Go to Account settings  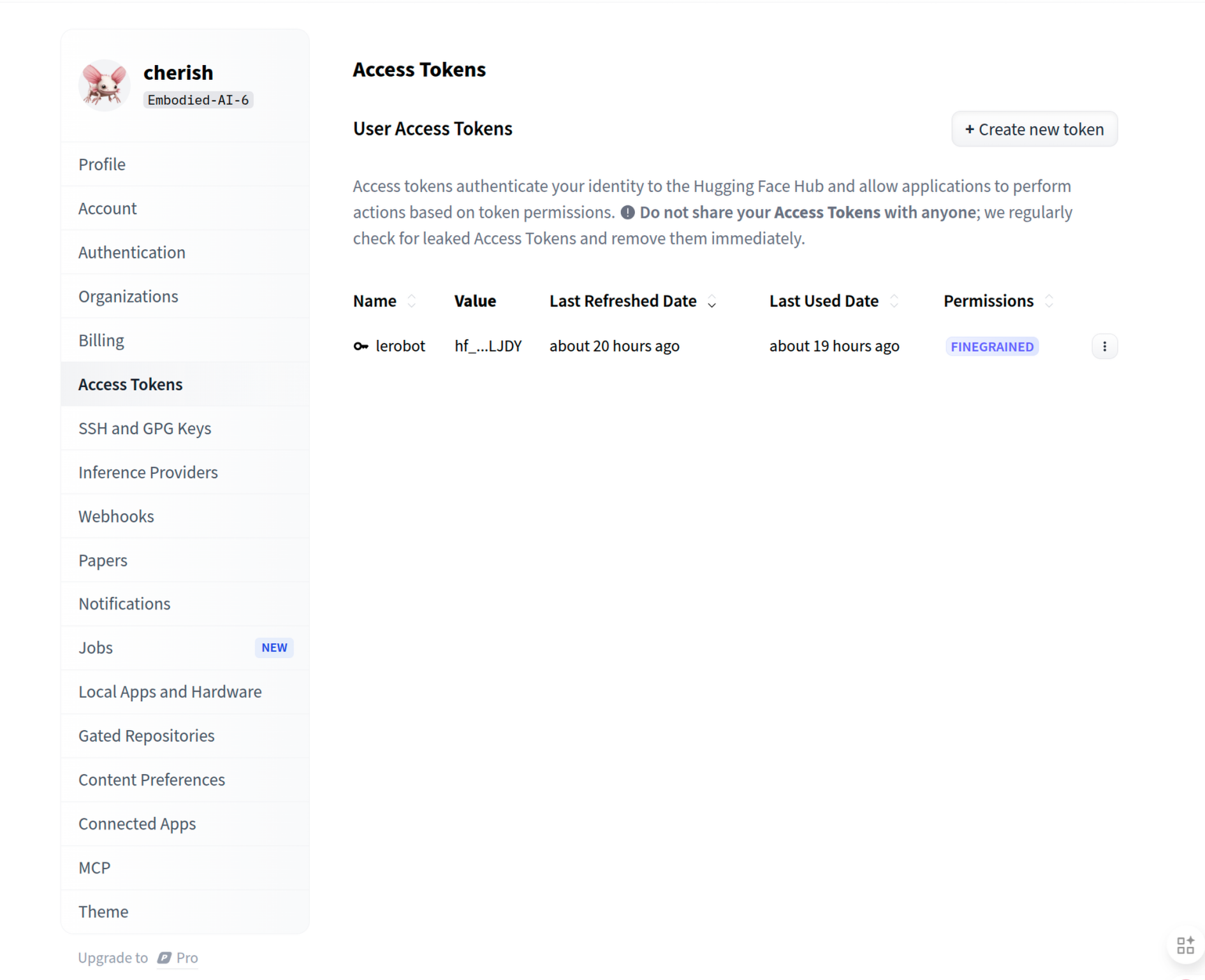click(185, 208)
